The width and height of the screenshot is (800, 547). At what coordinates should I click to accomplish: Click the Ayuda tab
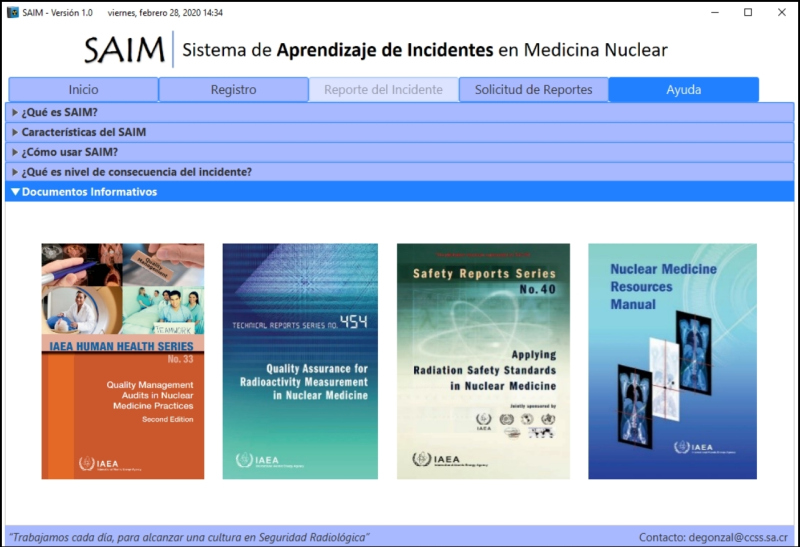tap(683, 90)
